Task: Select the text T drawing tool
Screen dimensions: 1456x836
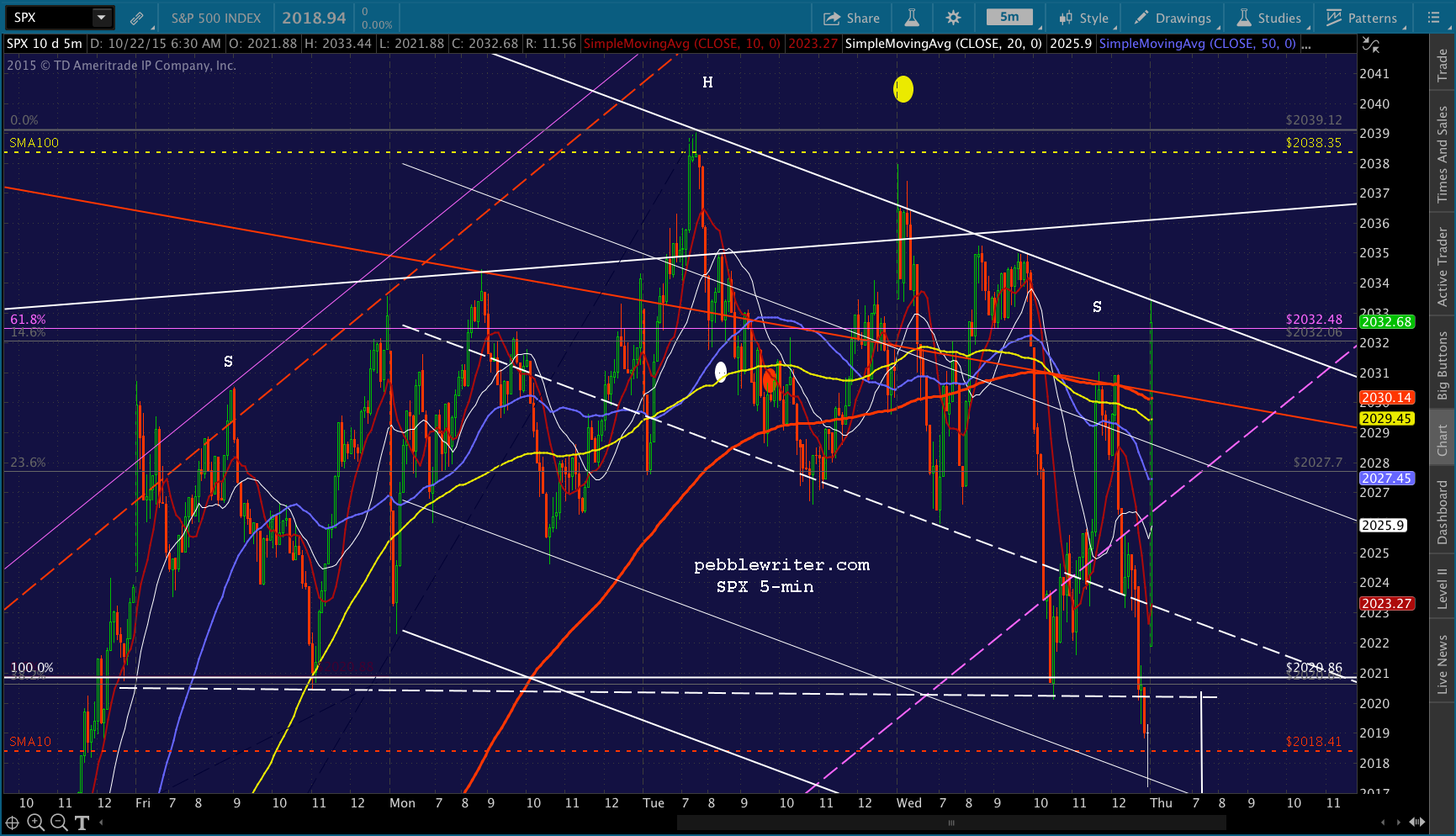Action: tap(82, 823)
